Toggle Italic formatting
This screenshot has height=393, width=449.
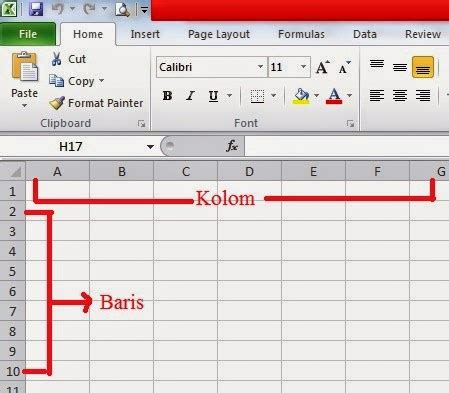tap(190, 96)
